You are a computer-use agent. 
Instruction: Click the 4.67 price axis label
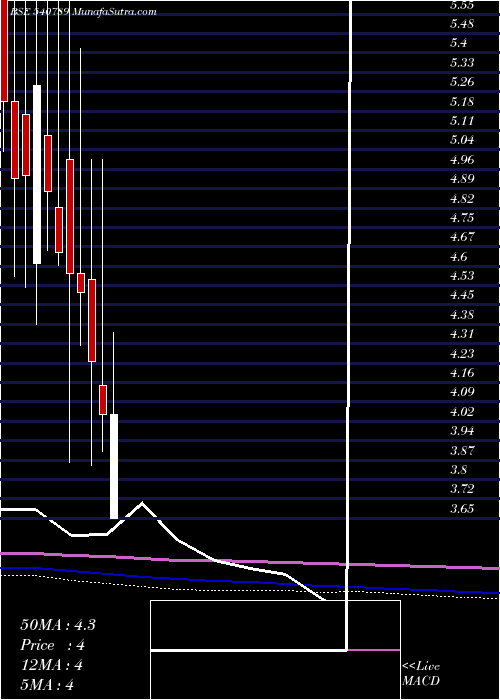point(462,237)
